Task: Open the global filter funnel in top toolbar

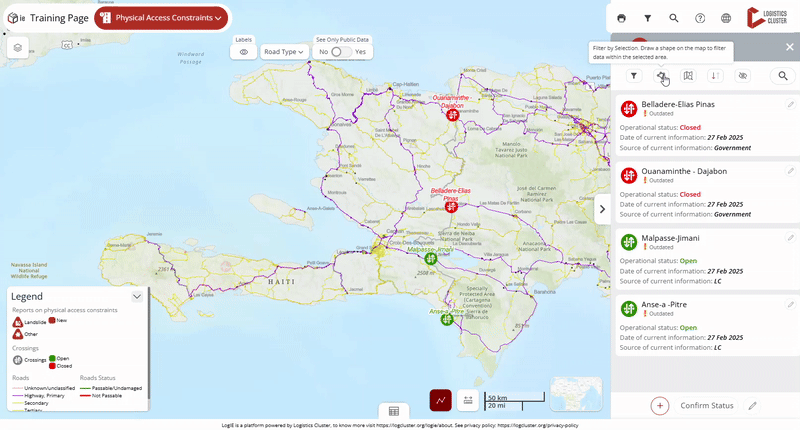Action: point(647,18)
